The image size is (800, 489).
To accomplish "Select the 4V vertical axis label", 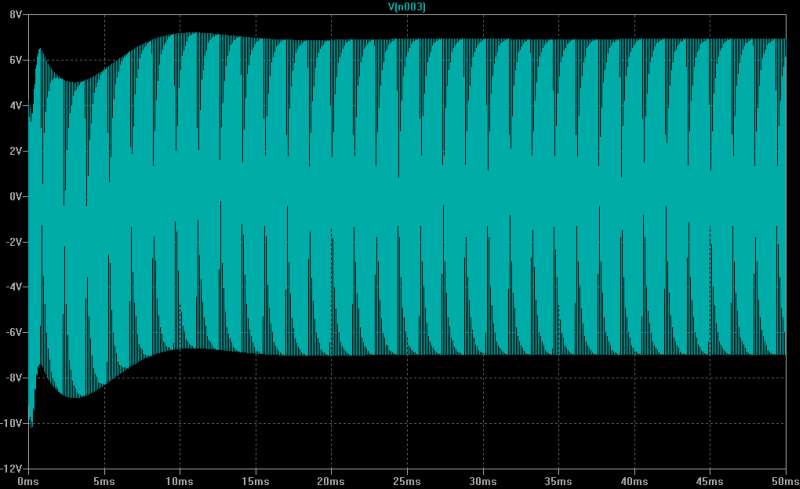I will click(x=15, y=105).
